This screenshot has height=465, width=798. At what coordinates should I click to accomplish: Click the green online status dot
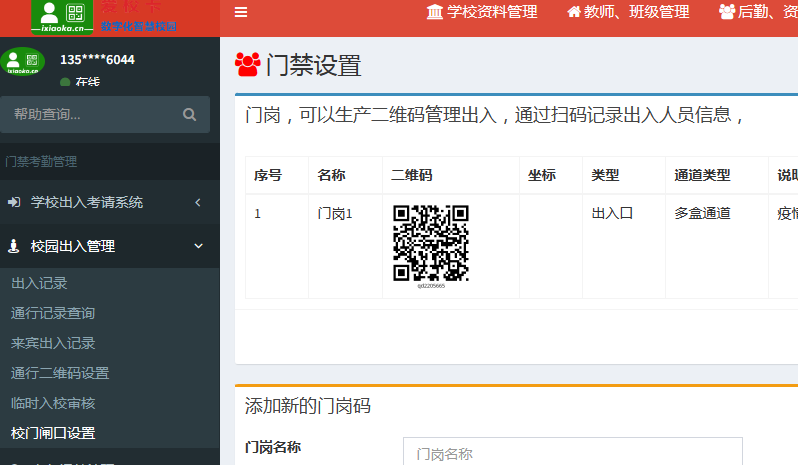point(65,82)
